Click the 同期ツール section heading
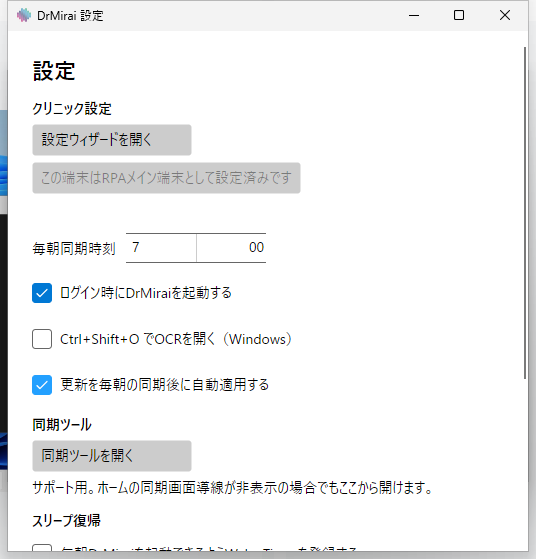The width and height of the screenshot is (536, 559). click(62, 425)
